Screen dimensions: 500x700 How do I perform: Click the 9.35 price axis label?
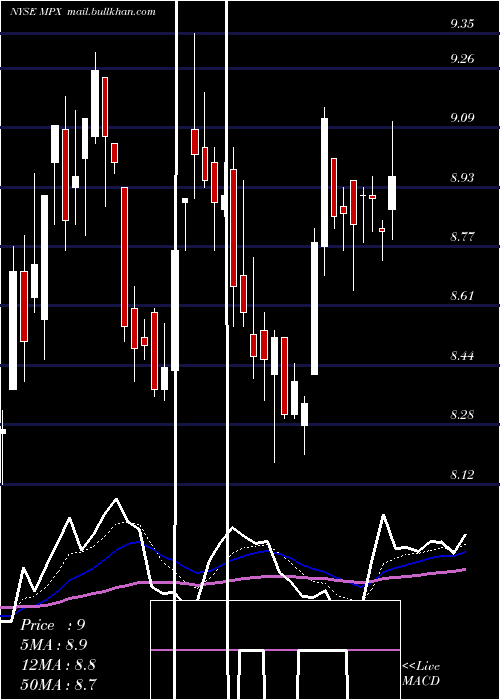[462, 24]
